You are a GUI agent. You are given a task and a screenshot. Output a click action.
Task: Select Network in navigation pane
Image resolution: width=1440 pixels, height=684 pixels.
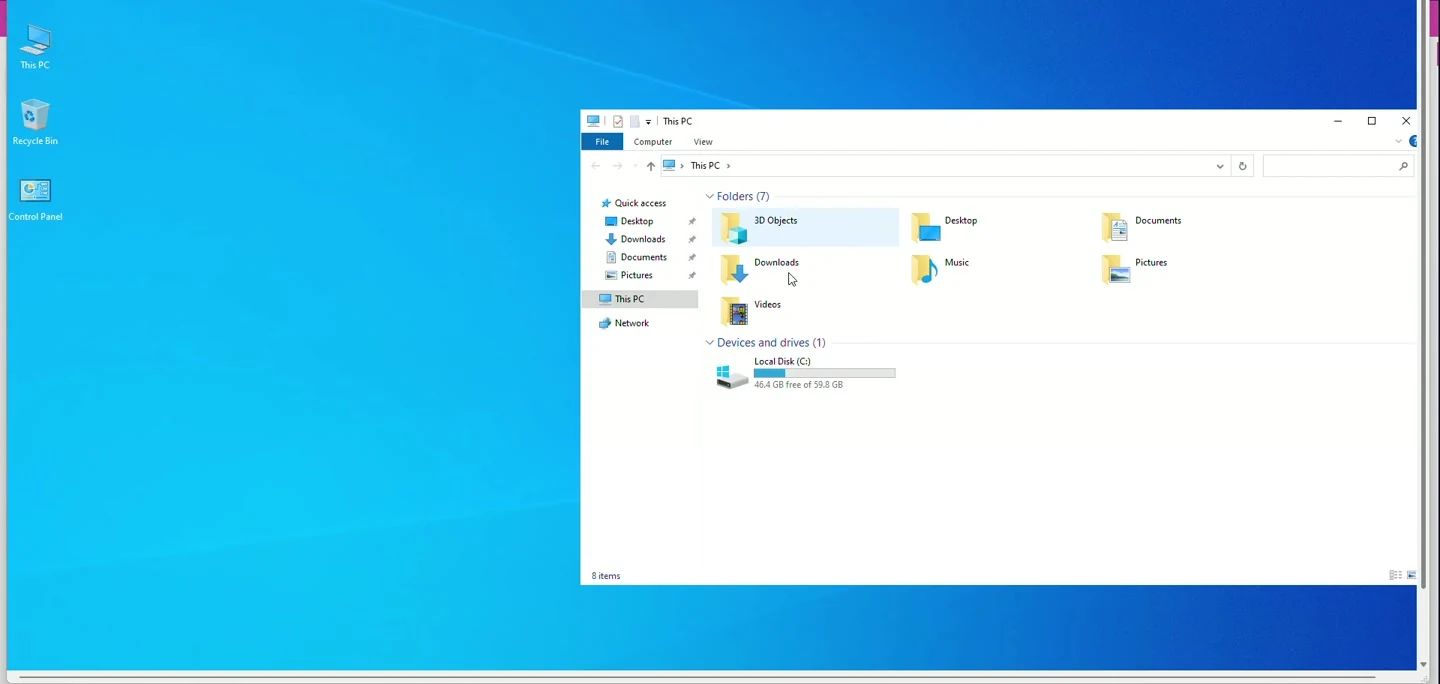(632, 323)
